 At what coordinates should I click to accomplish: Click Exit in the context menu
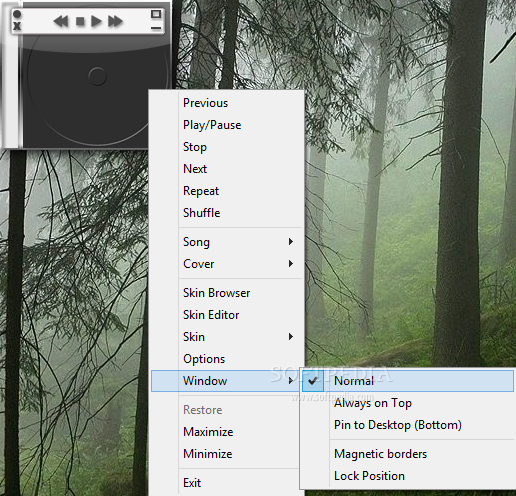(225, 483)
